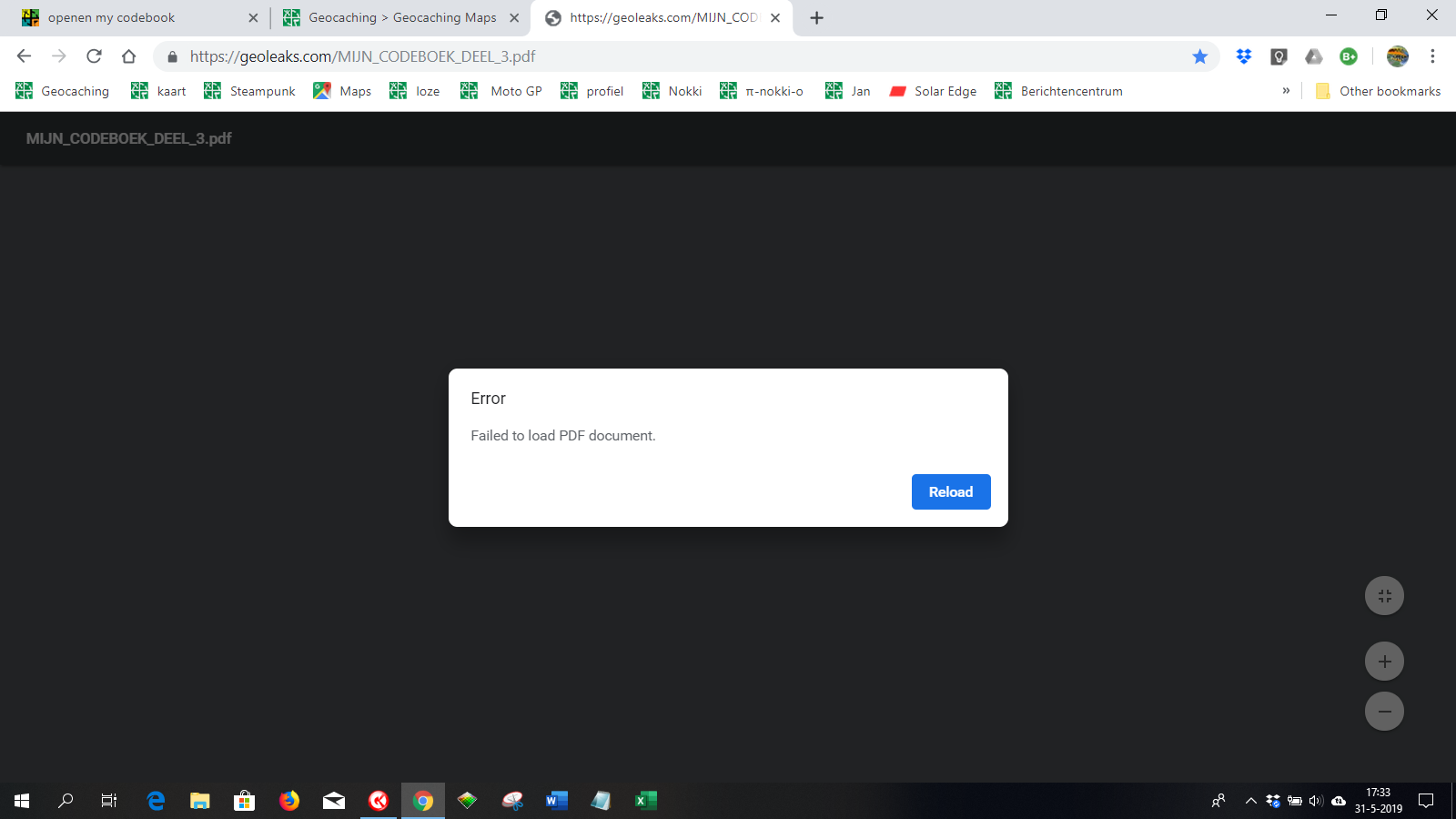Open the Steampunk bookmark

click(x=250, y=91)
